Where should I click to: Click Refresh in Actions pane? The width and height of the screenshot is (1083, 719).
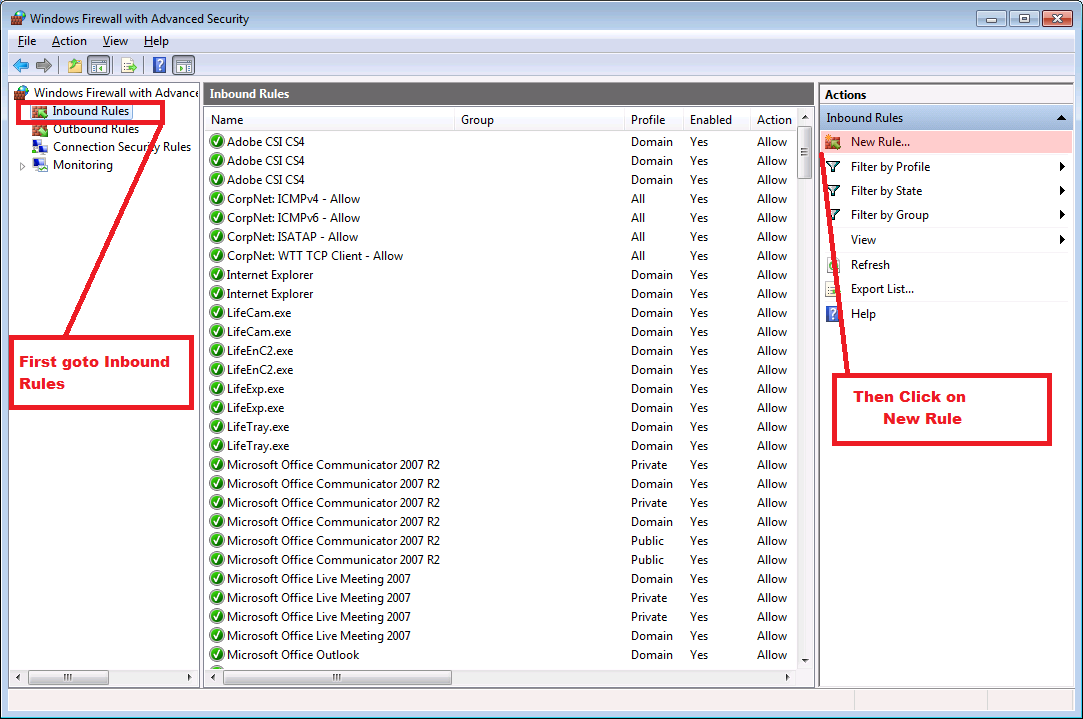[870, 265]
